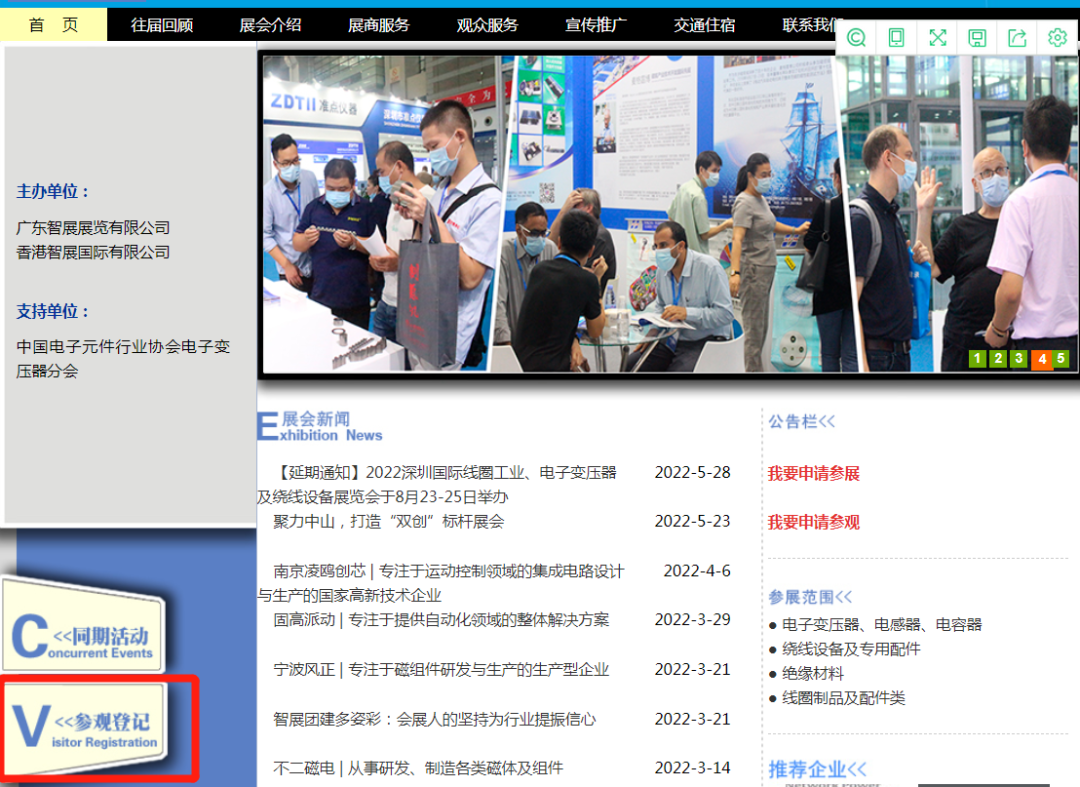
Task: Open the settings gear icon
Action: (1057, 38)
